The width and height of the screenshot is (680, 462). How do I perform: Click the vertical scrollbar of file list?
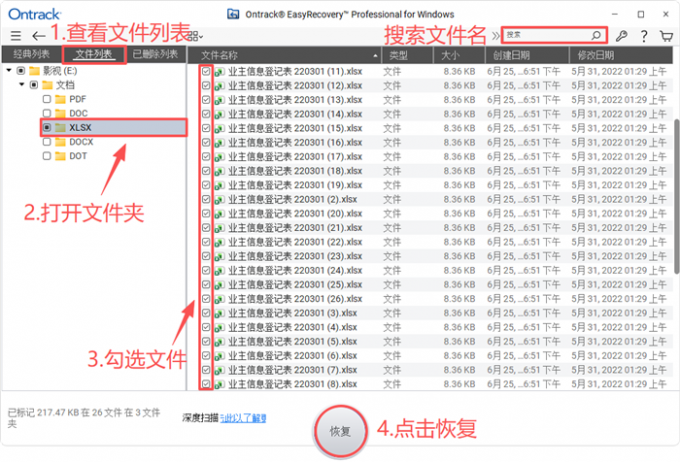point(677,197)
